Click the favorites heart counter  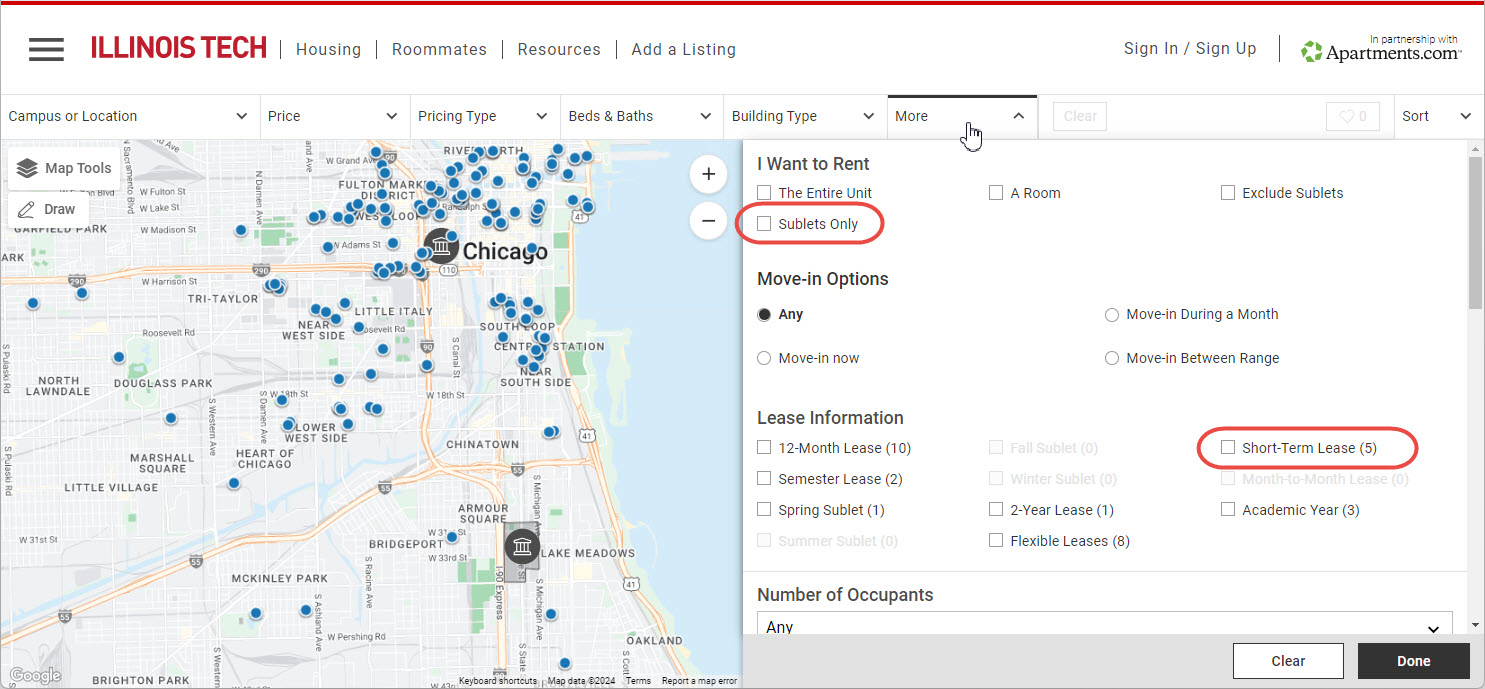[x=1352, y=116]
